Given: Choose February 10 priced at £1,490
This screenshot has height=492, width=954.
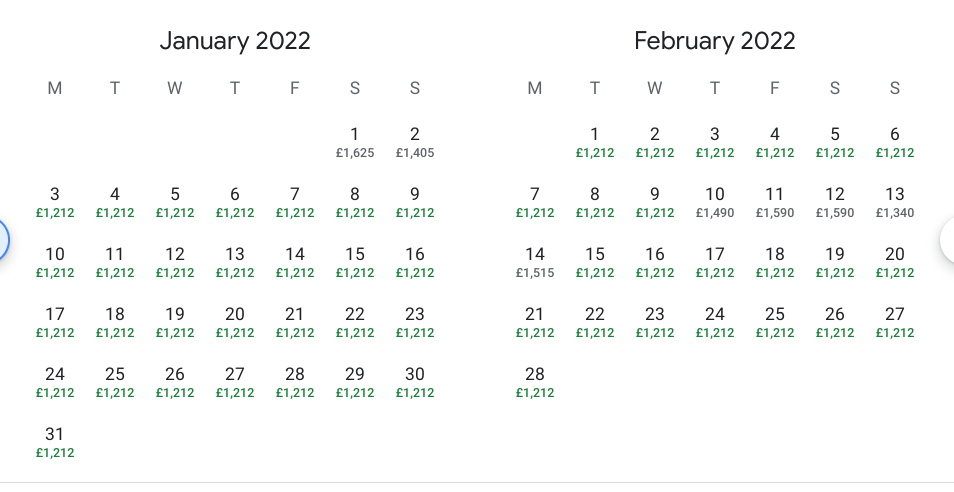Looking at the screenshot, I should [715, 202].
